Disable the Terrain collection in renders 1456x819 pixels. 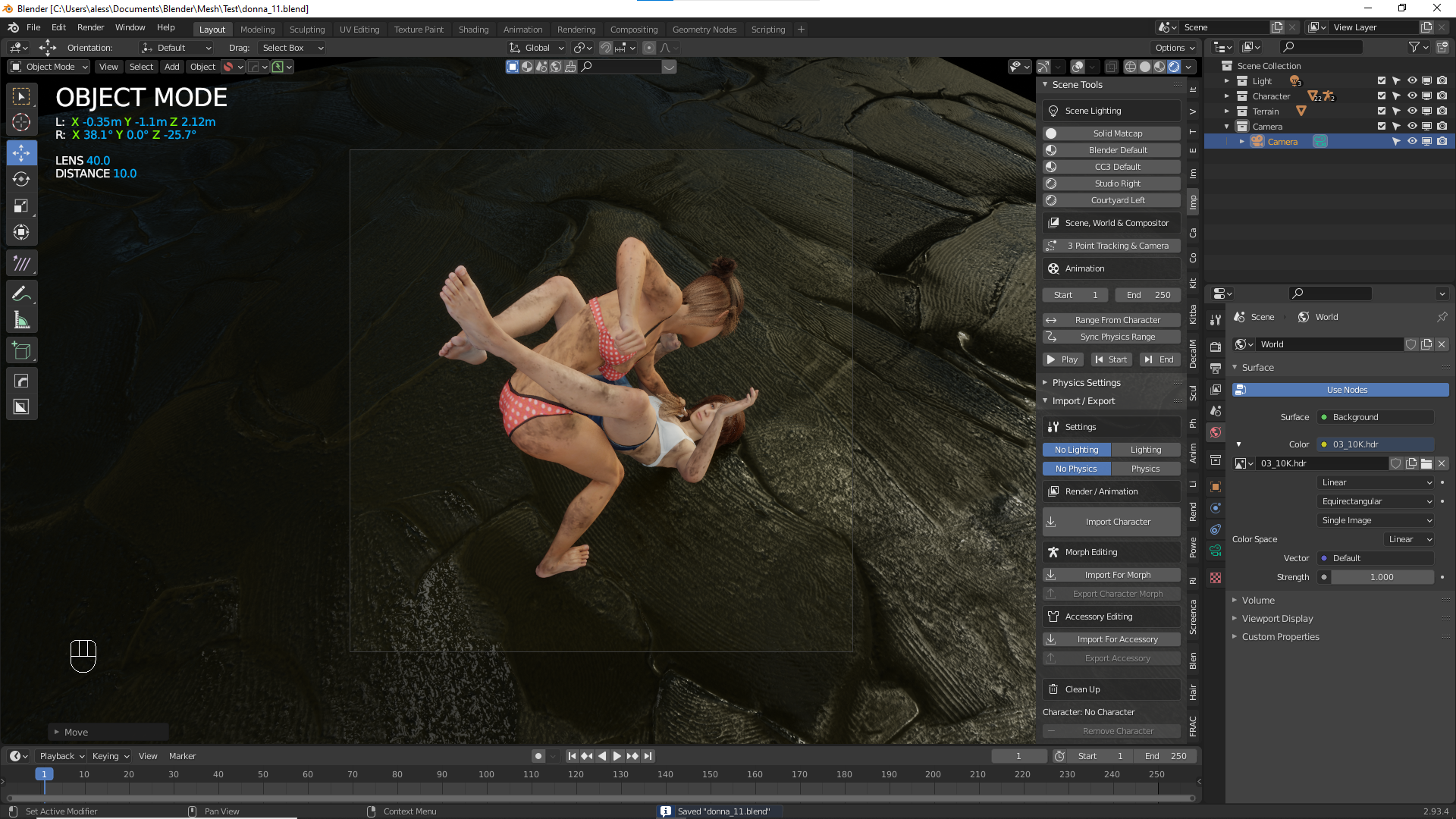1442,111
